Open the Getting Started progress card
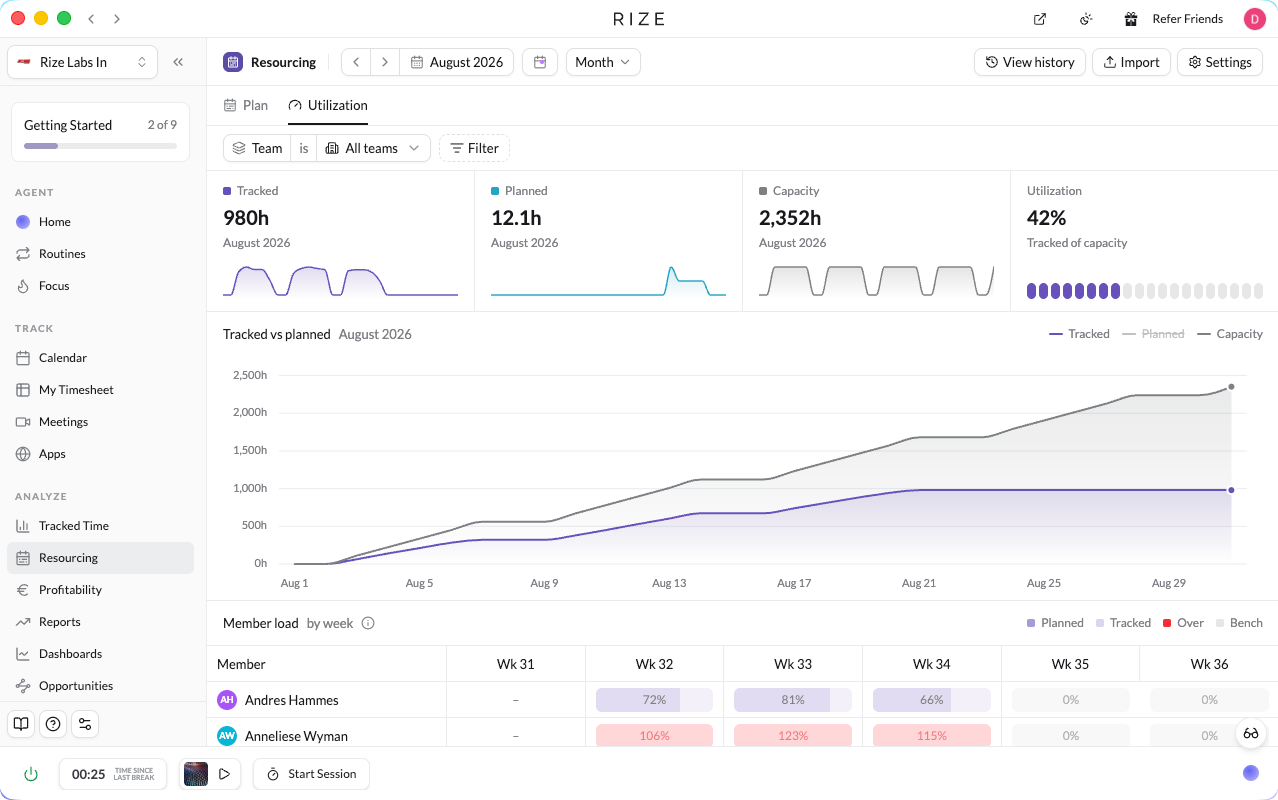The height and width of the screenshot is (800, 1278). [100, 132]
